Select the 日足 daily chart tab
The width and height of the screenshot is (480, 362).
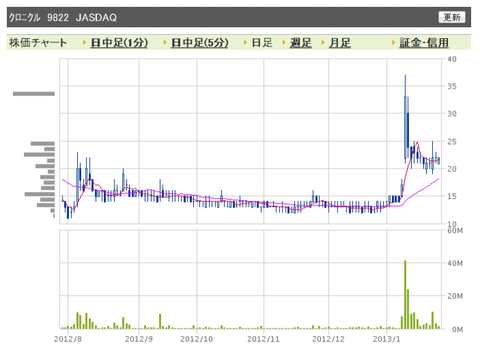pos(262,43)
